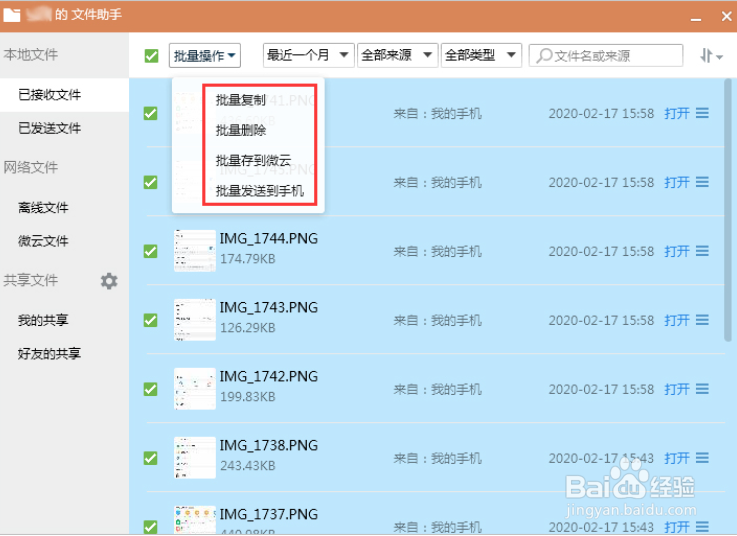Click thumbnail of IMG_1743.PNG
The height and width of the screenshot is (536, 737).
coord(195,320)
